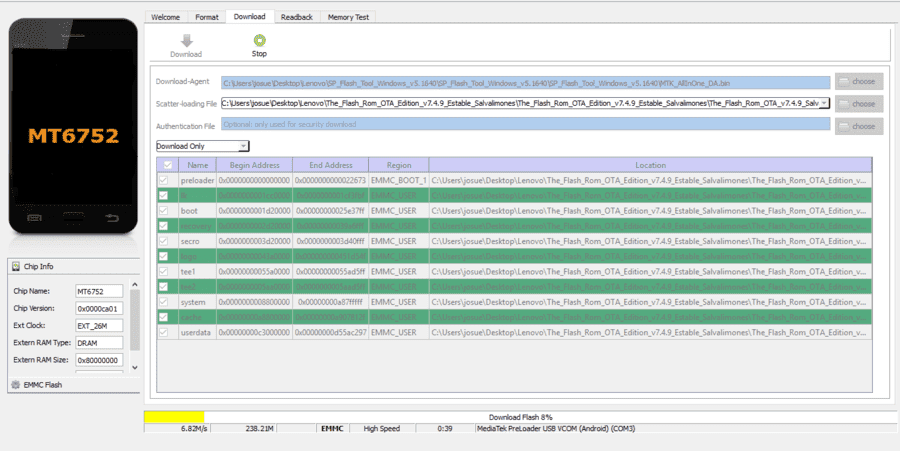Screen dimensions: 900x451
Task: Open the Readback tab
Action: [x=297, y=17]
